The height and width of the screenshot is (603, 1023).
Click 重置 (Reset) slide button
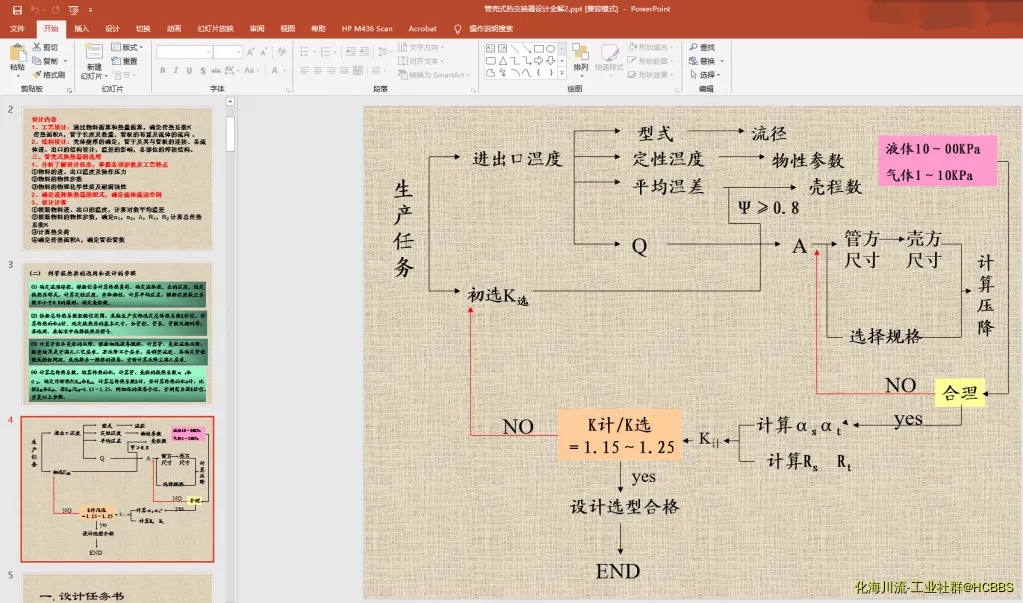tap(125, 61)
